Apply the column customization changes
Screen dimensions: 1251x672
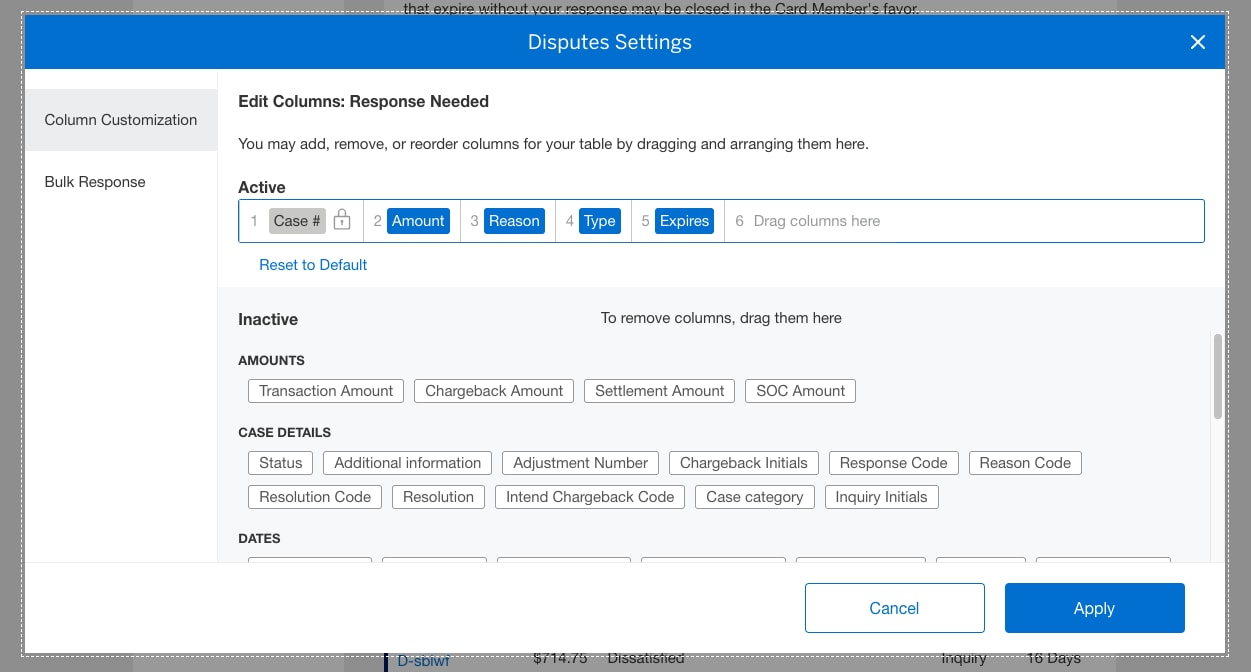pyautogui.click(x=1094, y=607)
